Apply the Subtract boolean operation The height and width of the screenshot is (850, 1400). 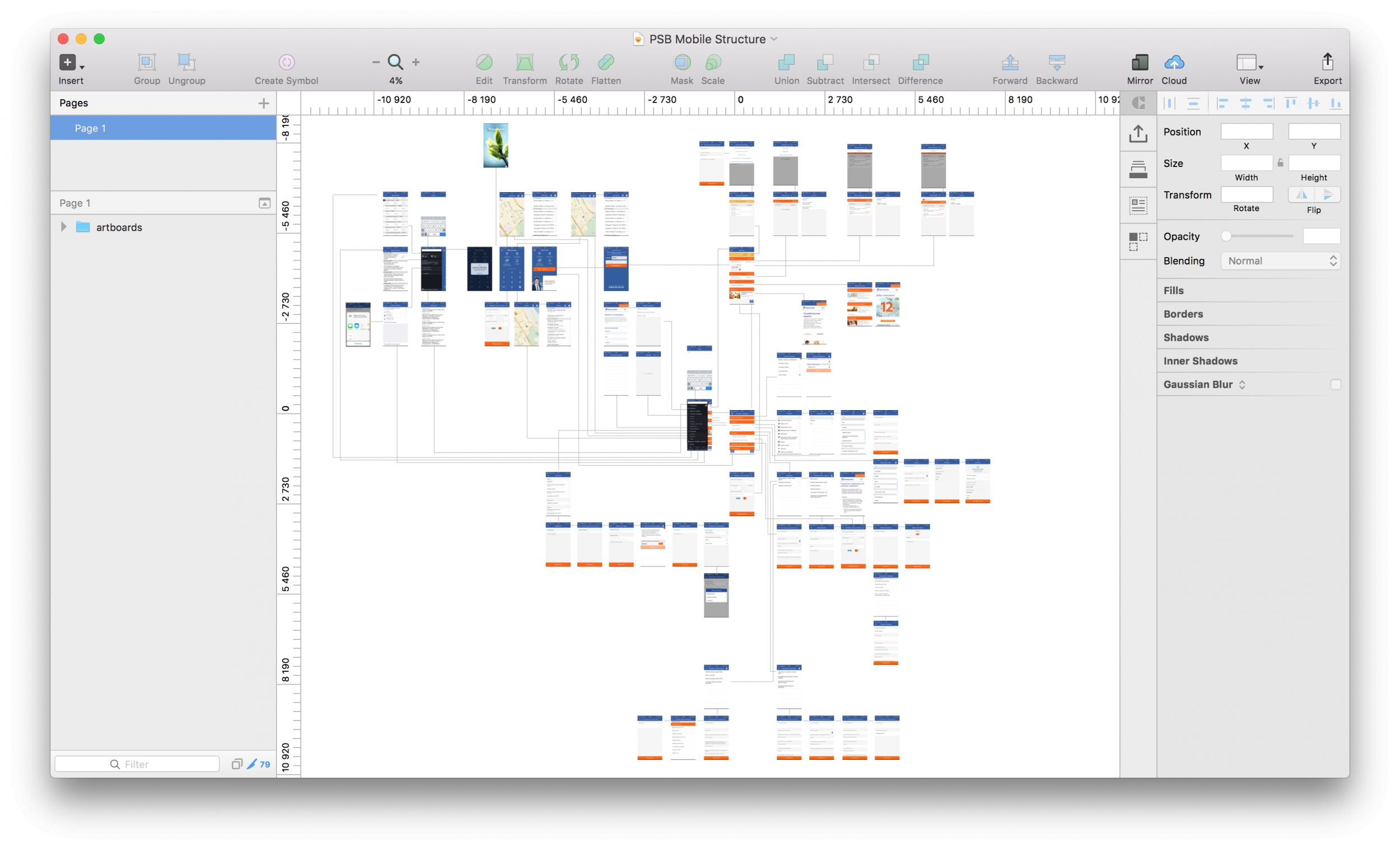[825, 62]
